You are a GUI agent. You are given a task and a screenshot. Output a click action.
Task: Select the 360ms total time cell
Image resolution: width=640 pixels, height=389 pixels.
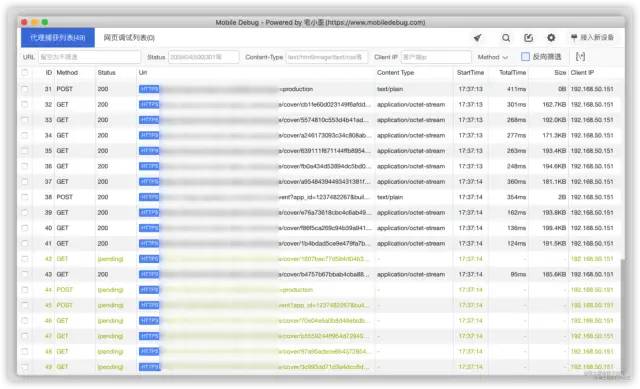pyautogui.click(x=516, y=182)
